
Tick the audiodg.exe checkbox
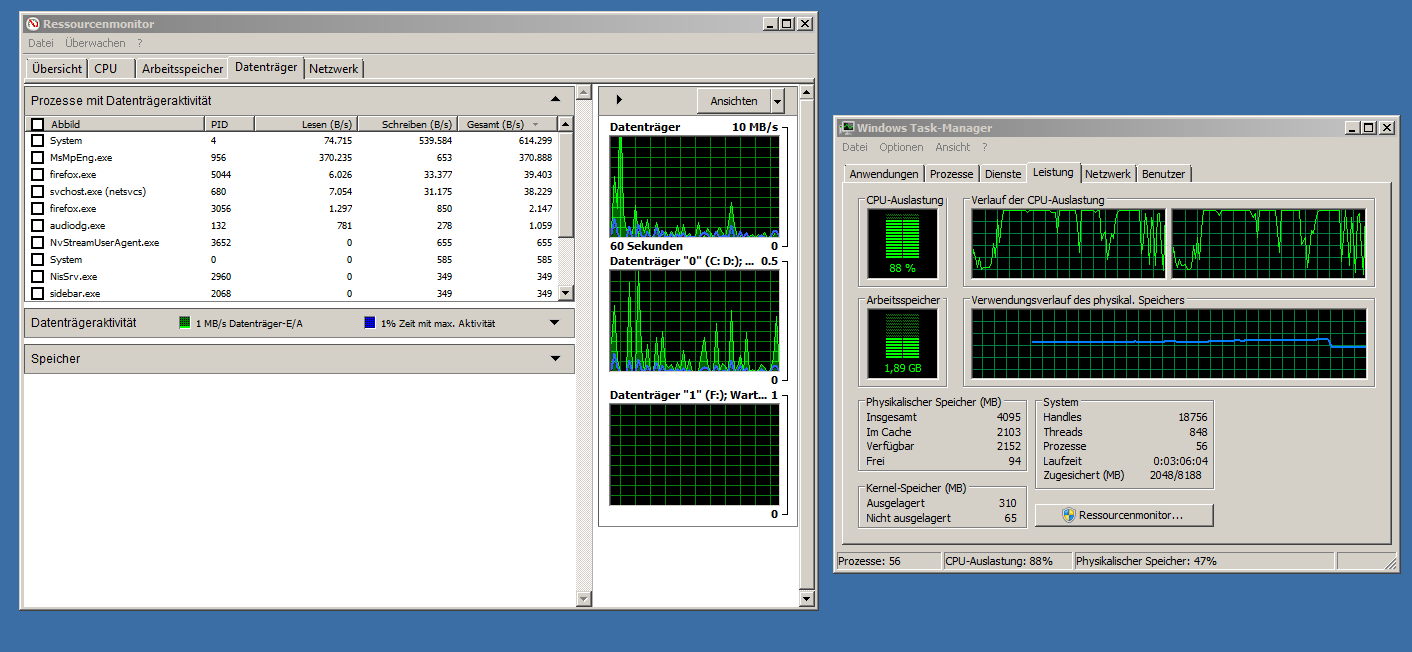[37, 226]
